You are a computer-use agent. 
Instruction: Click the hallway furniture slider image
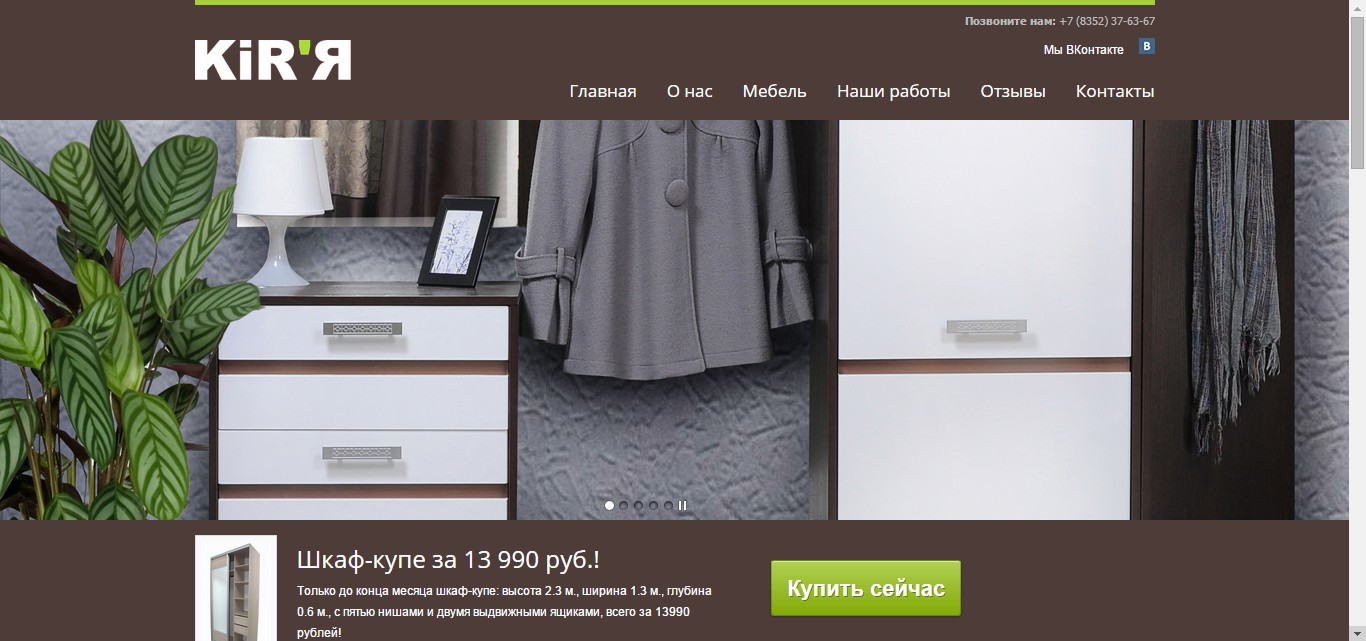click(x=674, y=320)
